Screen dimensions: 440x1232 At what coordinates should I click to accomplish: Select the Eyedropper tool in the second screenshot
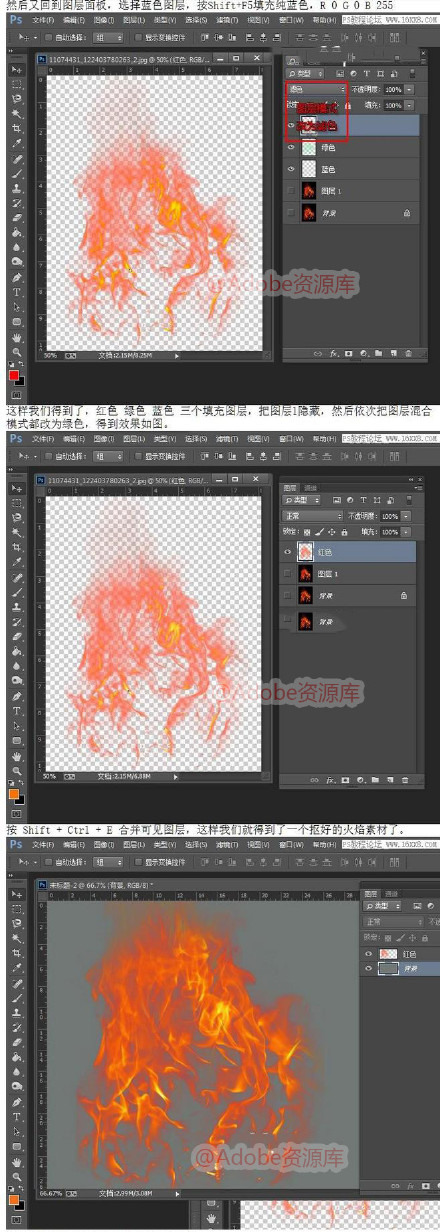pos(17,562)
